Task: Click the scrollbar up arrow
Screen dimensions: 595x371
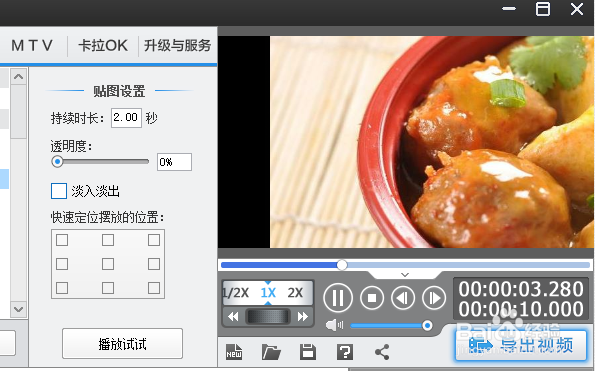Action: pyautogui.click(x=18, y=77)
